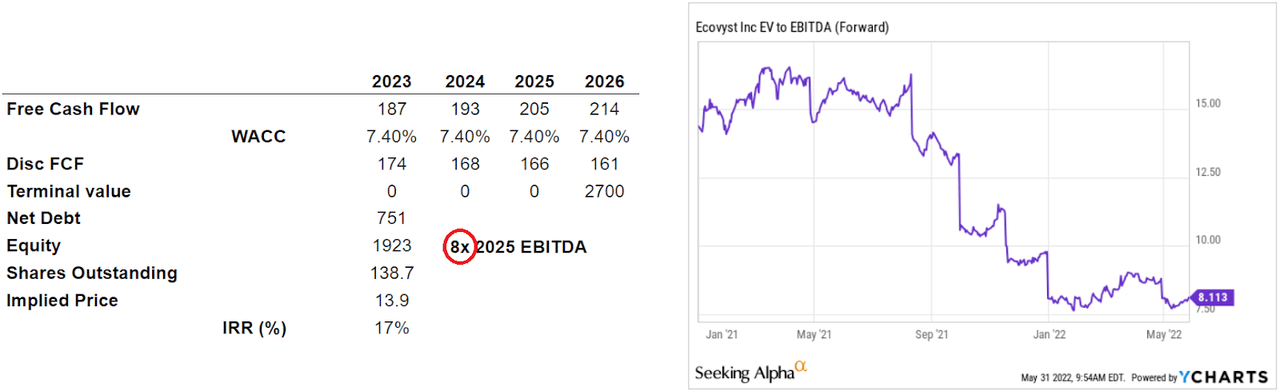Click the 2025 EBITDA text
Screen dimensions: 1280x391
coord(531,246)
